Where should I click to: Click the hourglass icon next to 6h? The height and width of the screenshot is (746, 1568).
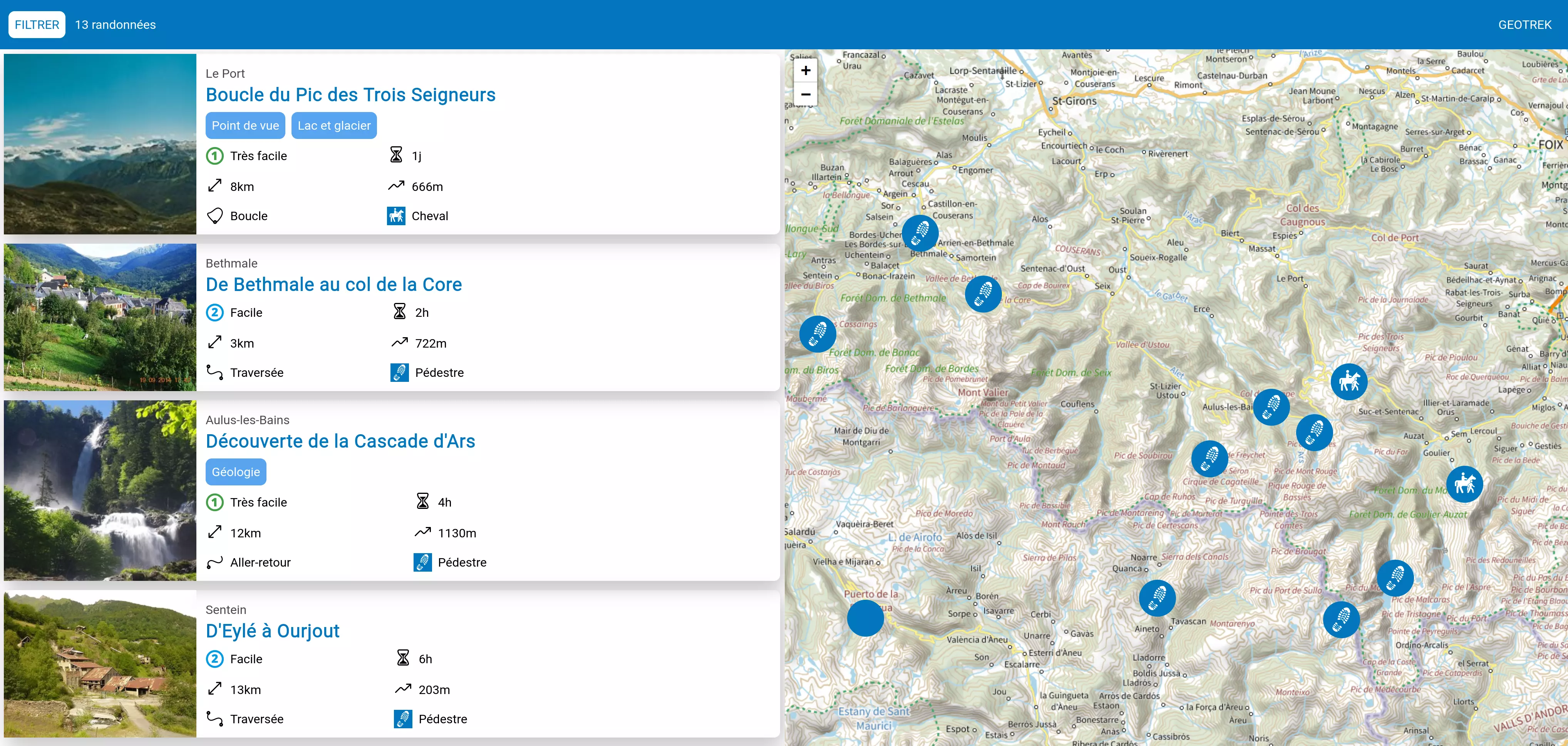pyautogui.click(x=403, y=658)
